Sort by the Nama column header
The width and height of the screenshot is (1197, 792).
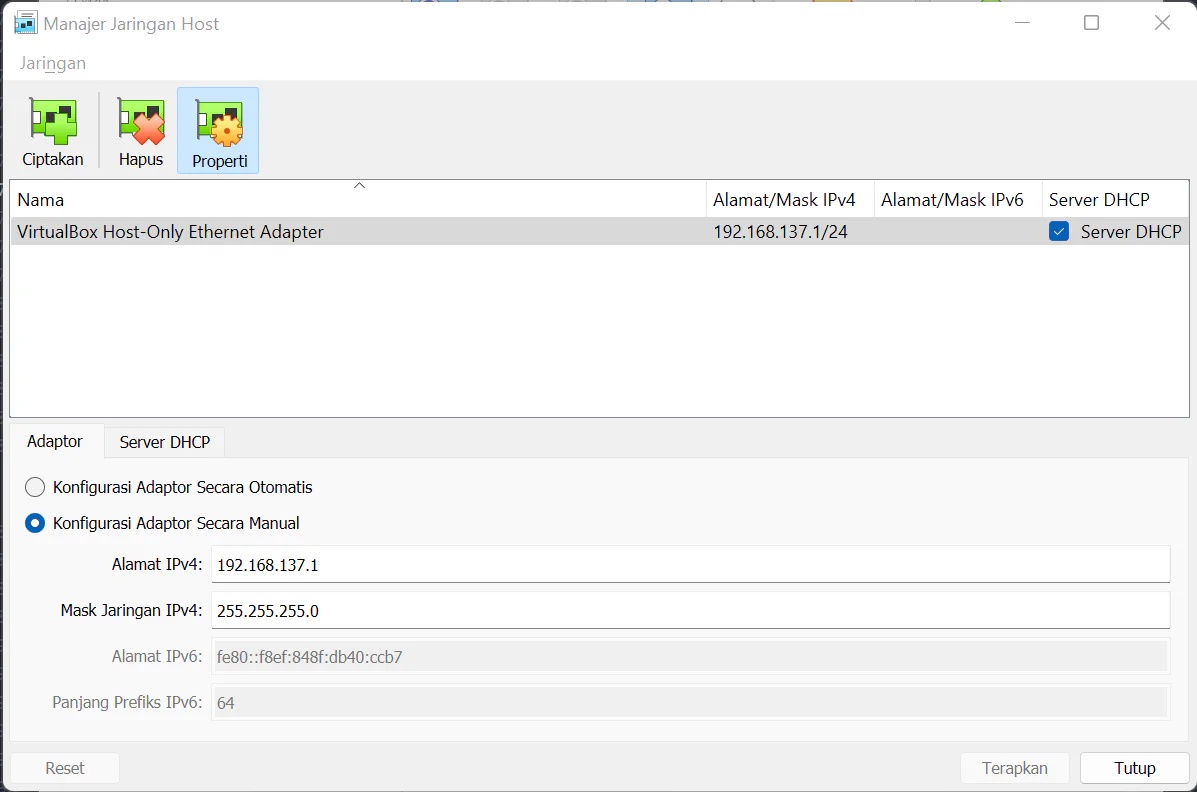pyautogui.click(x=358, y=199)
